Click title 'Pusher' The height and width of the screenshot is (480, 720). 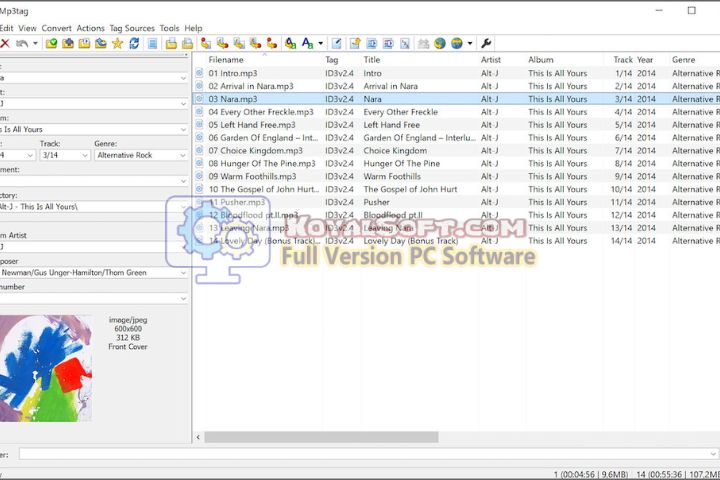point(376,202)
